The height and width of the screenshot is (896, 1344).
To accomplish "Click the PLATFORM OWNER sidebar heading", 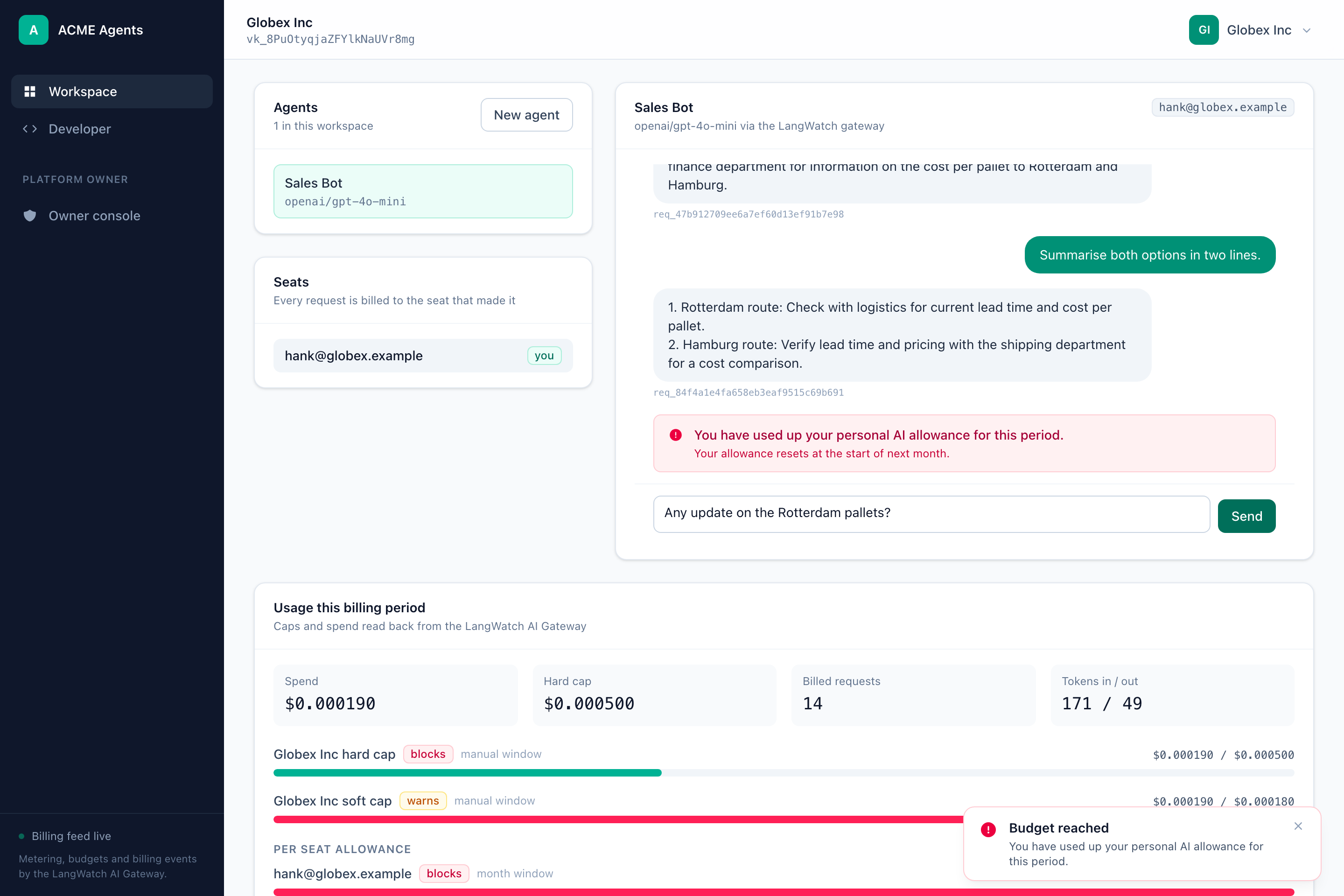I will (75, 179).
